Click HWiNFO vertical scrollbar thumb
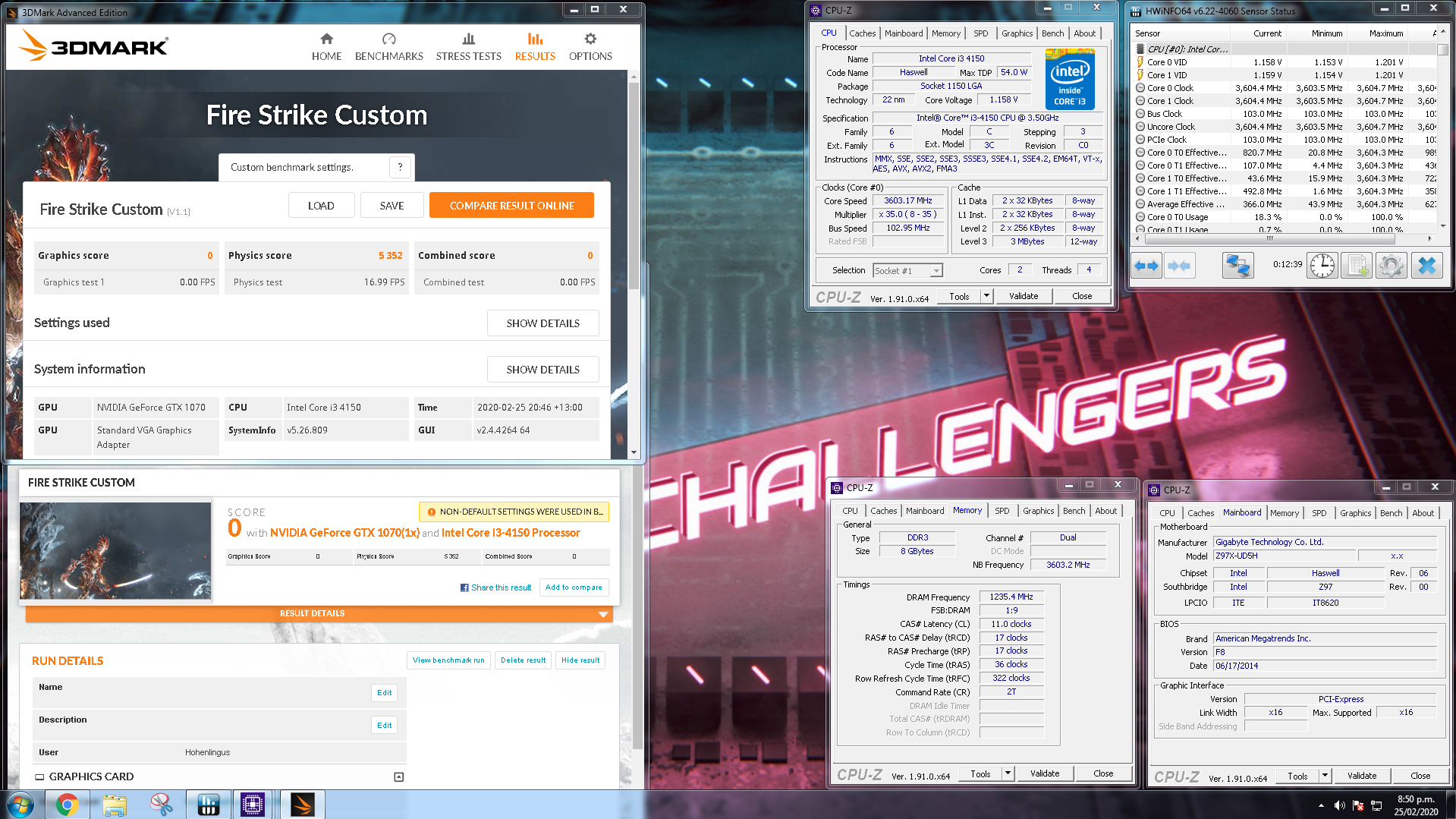This screenshot has width=1456, height=819. click(1442, 50)
